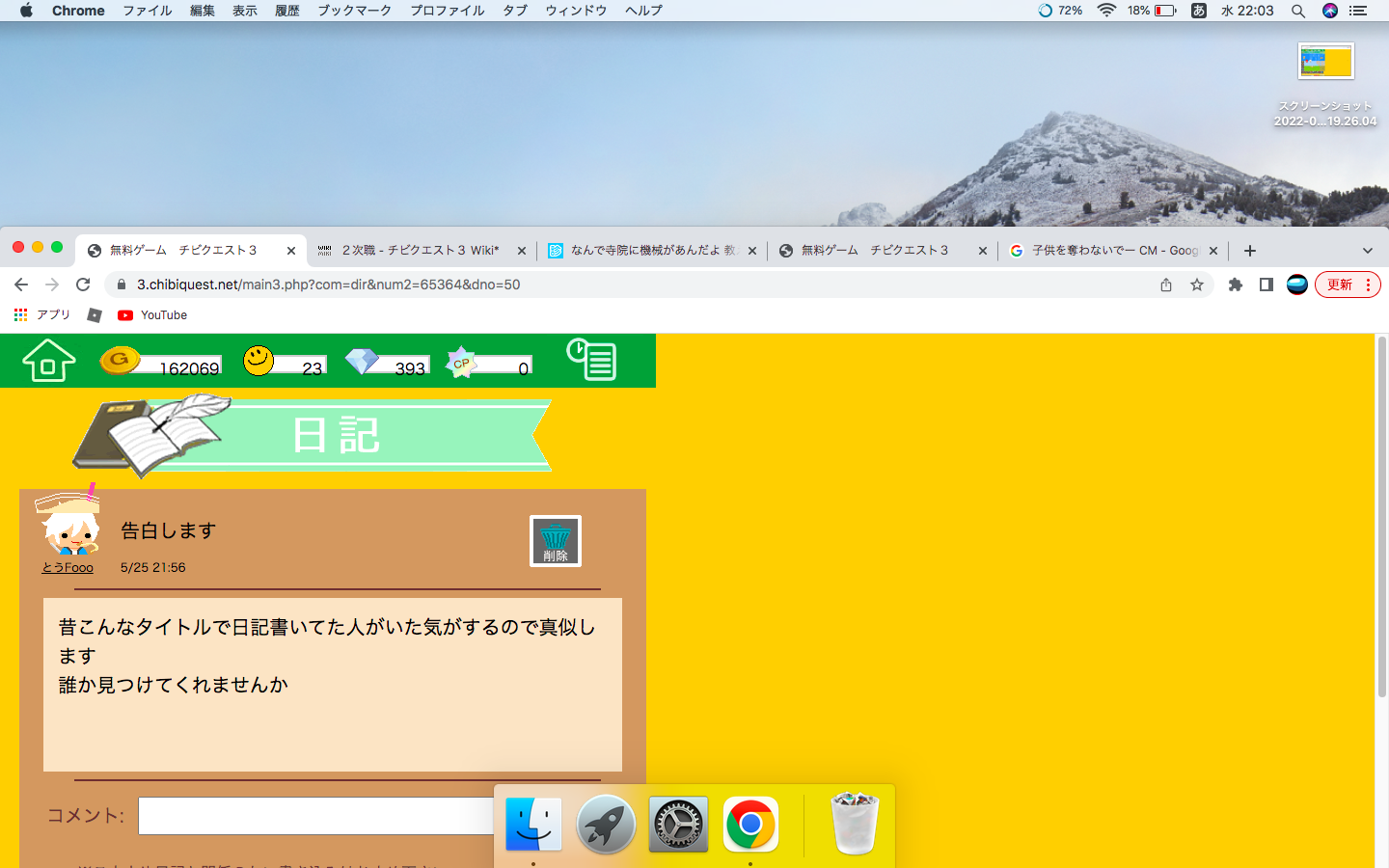The width and height of the screenshot is (1389, 868).
Task: Open the とうFooo profile link
Action: [68, 567]
